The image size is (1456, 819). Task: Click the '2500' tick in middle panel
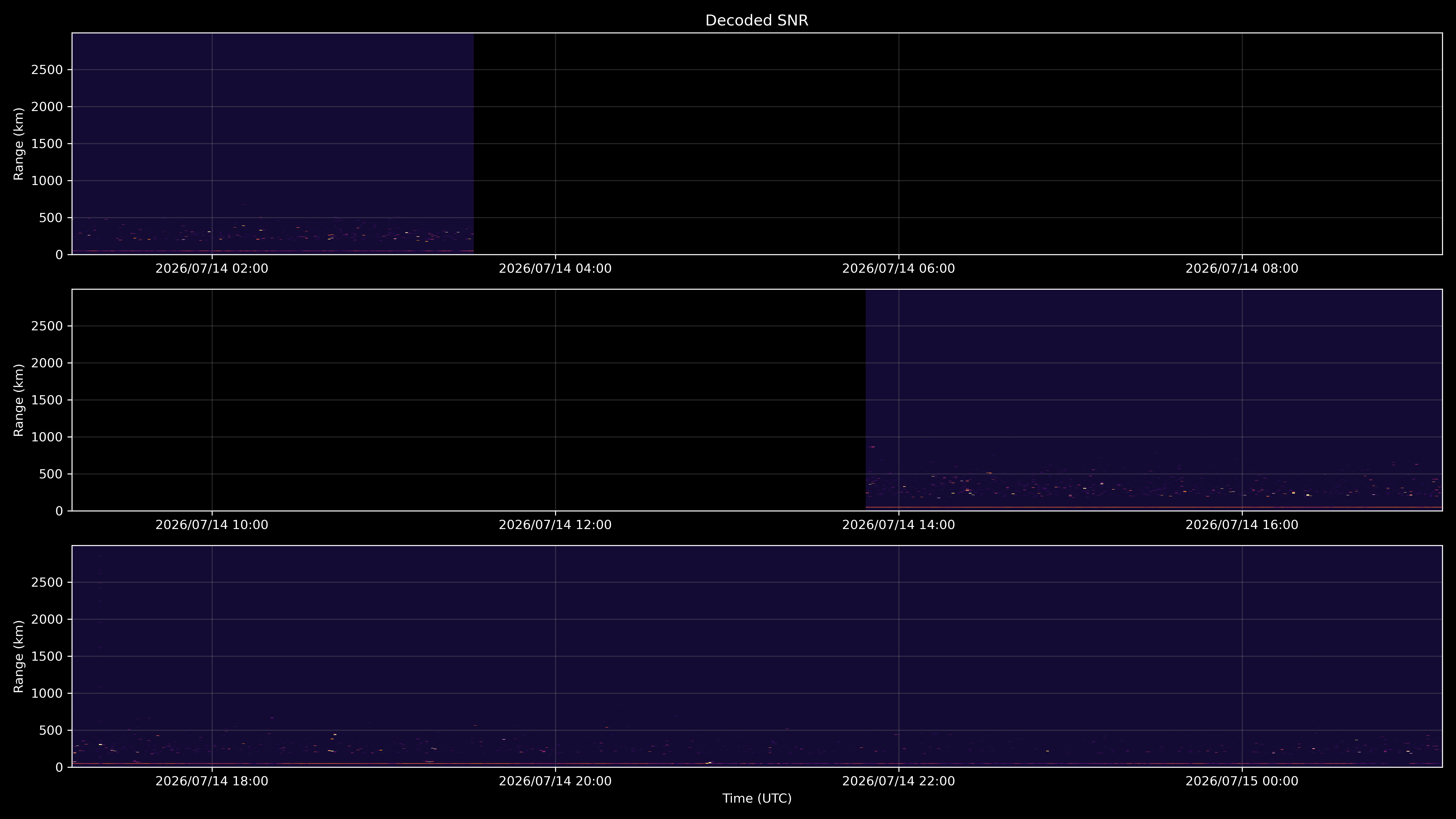(47, 326)
